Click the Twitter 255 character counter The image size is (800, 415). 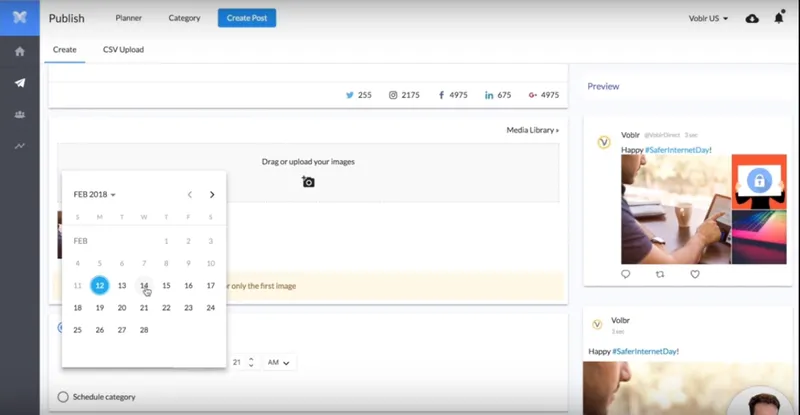359,95
